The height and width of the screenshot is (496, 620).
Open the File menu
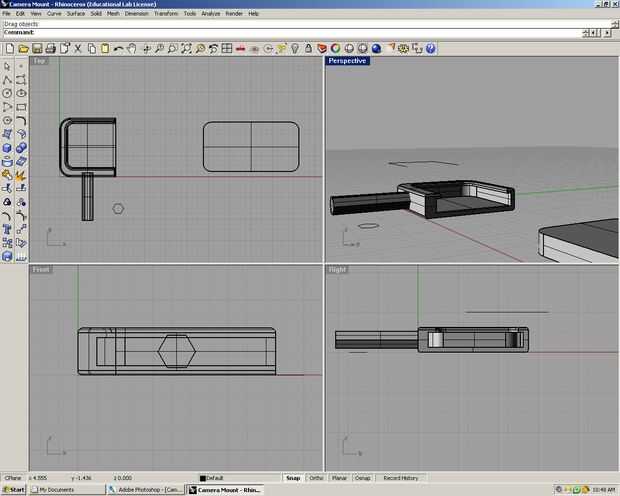click(x=6, y=13)
